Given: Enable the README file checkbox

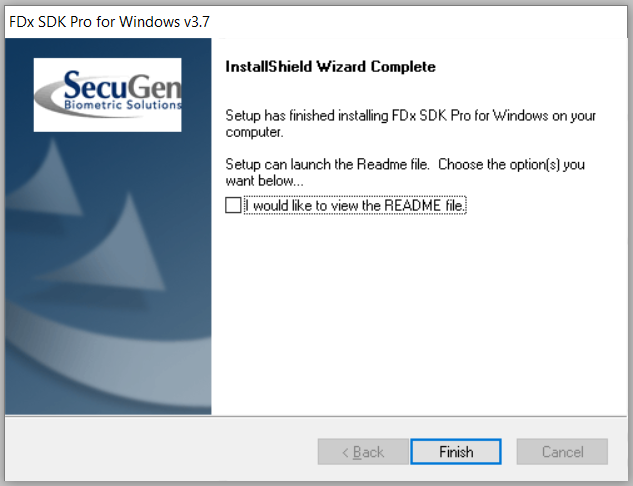Looking at the screenshot, I should 233,205.
